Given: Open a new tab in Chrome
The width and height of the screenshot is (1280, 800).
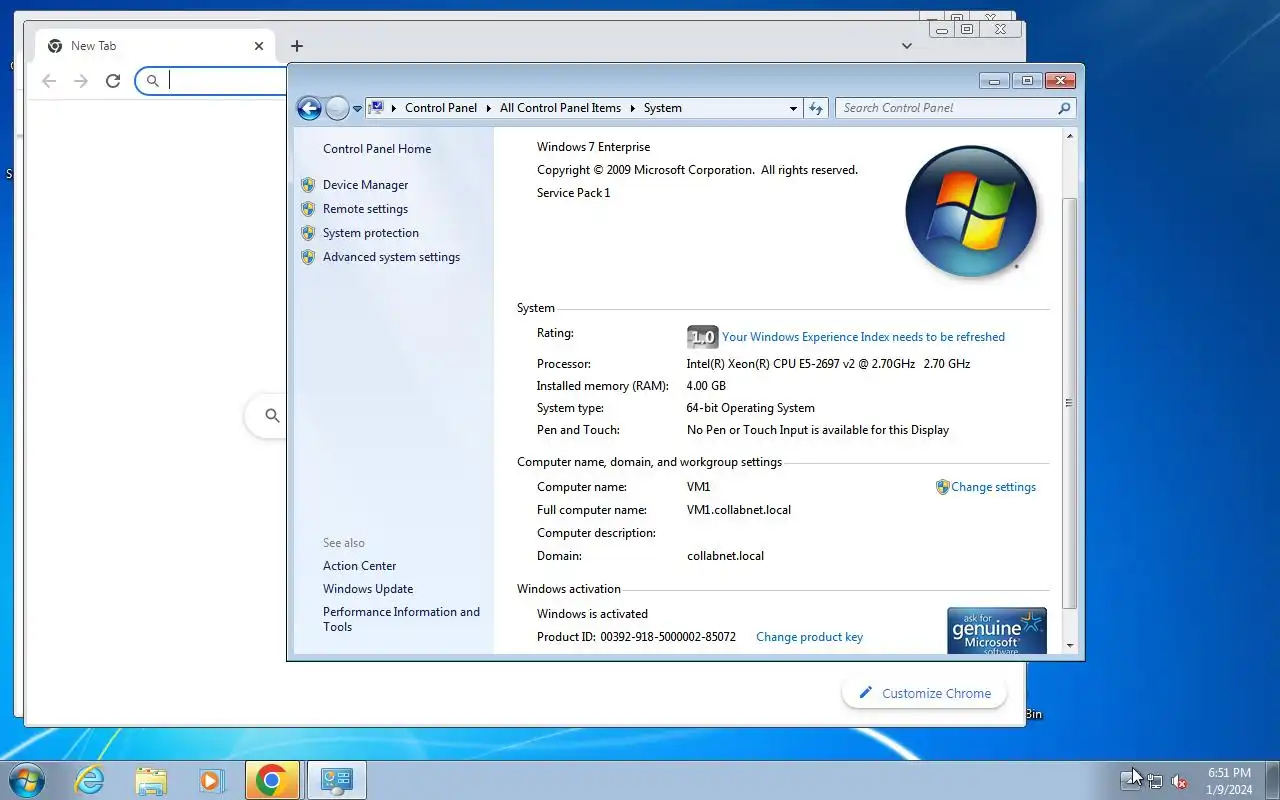Looking at the screenshot, I should pos(297,46).
